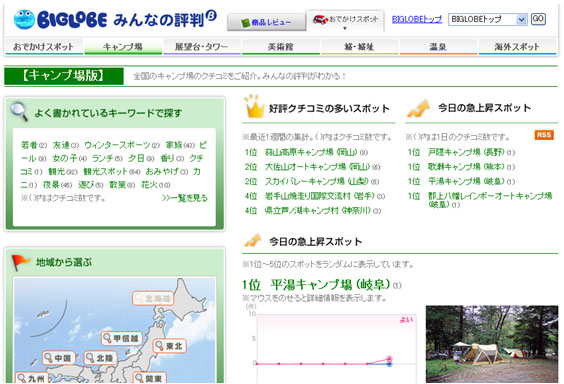The image size is (564, 384).
Task: Select the 温泉 category tab
Action: point(438,47)
